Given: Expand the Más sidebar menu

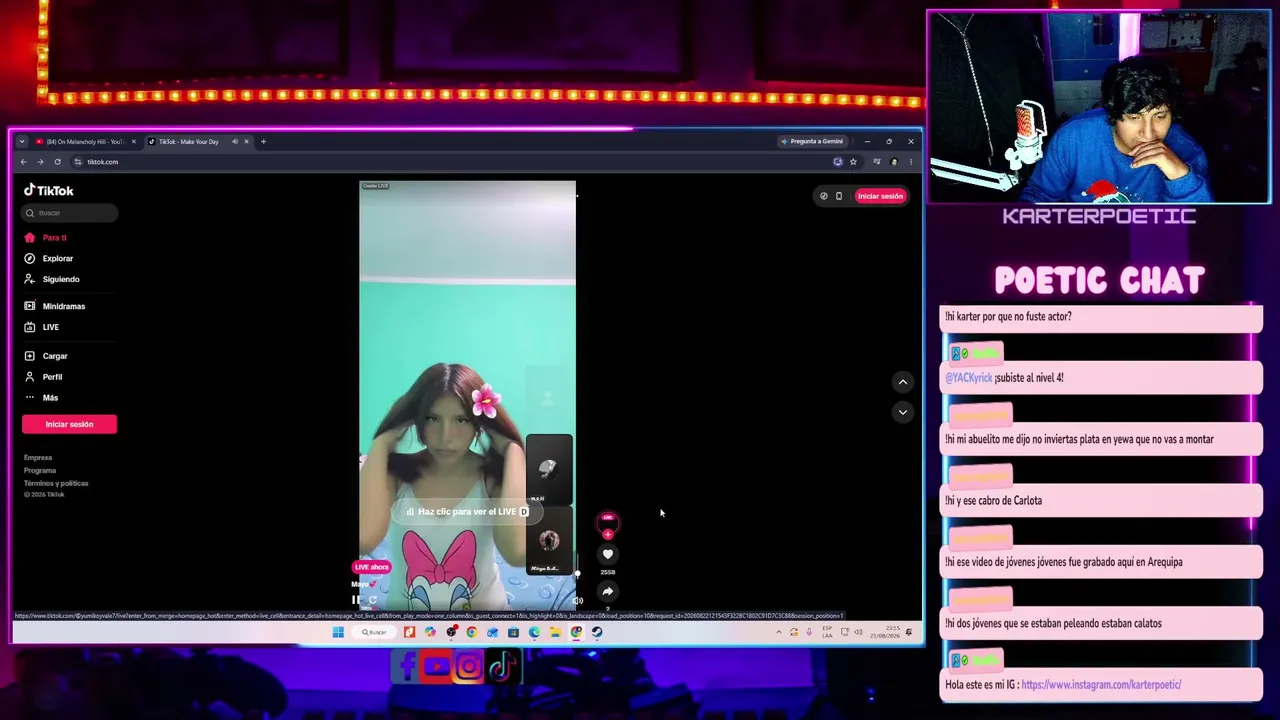Looking at the screenshot, I should [x=42, y=398].
